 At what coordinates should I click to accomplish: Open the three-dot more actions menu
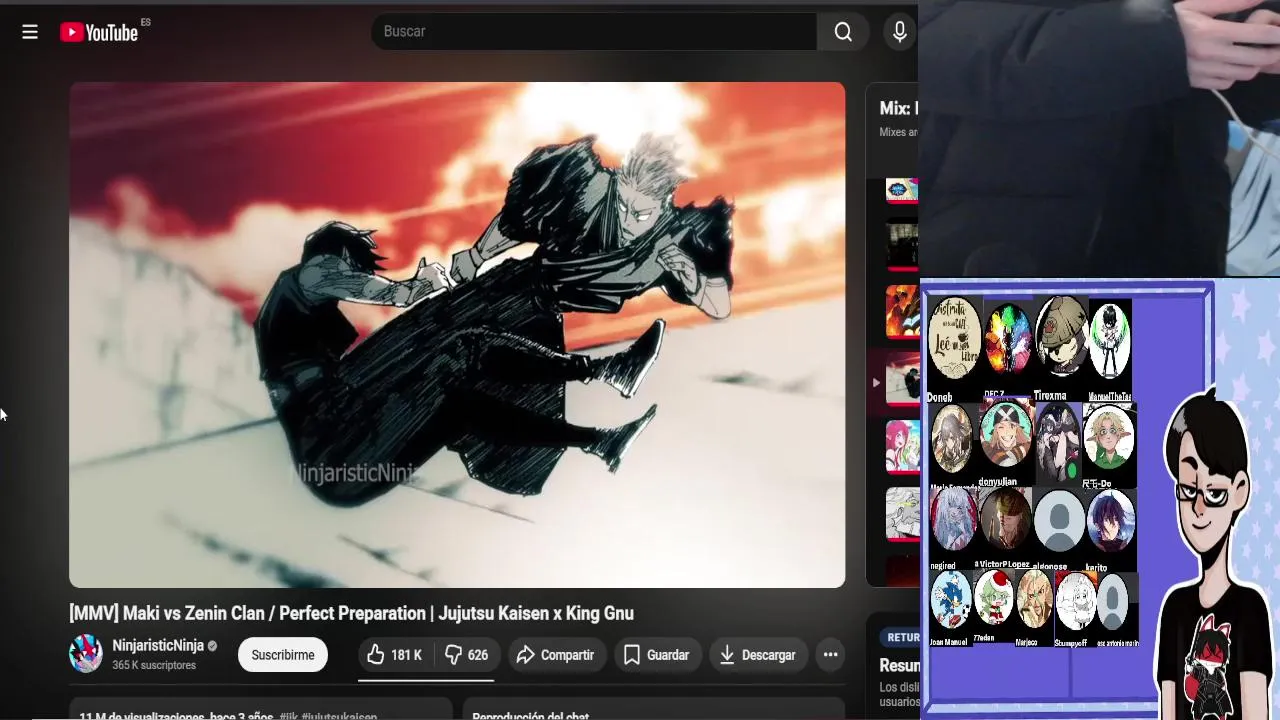[830, 655]
